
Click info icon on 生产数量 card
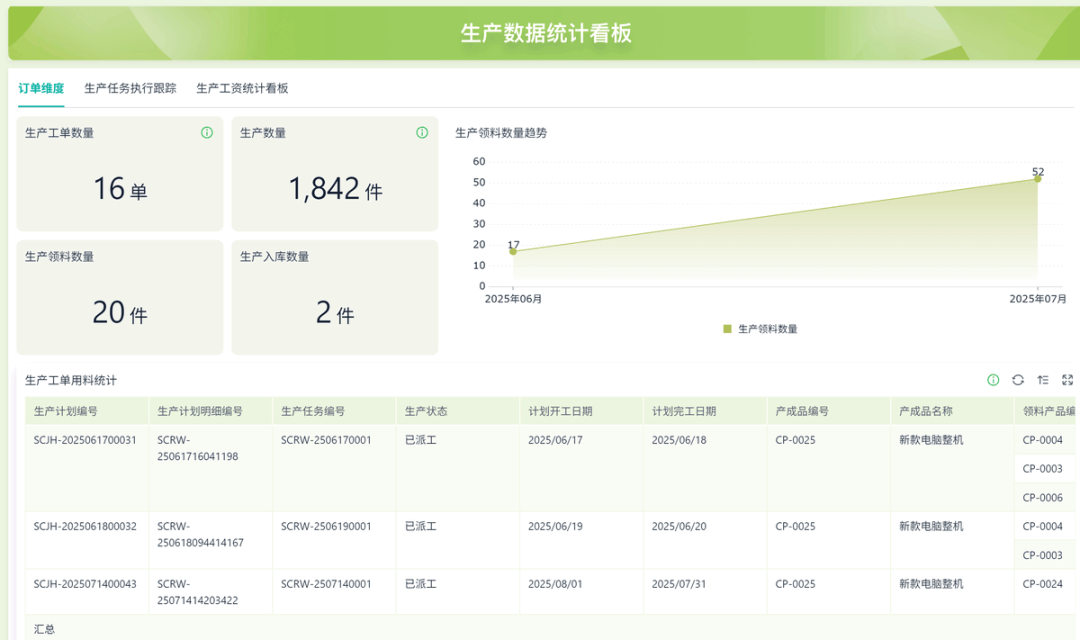[x=422, y=133]
